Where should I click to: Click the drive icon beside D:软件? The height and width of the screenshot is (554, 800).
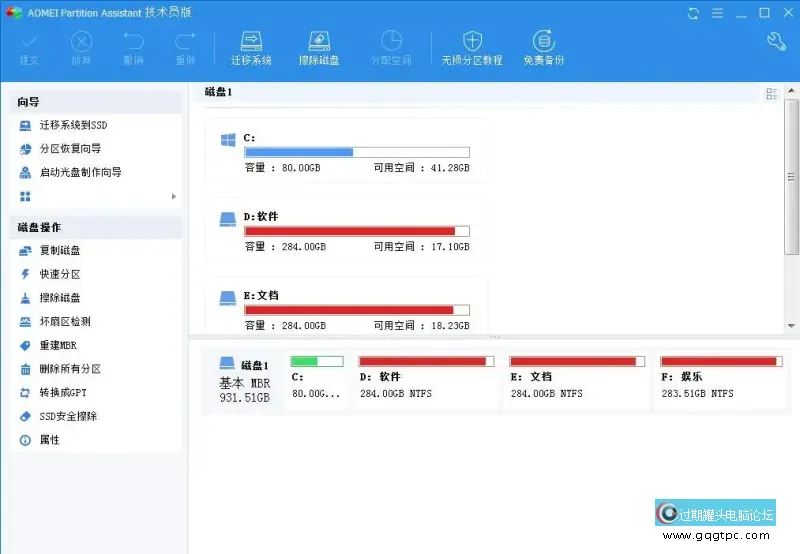tap(228, 219)
